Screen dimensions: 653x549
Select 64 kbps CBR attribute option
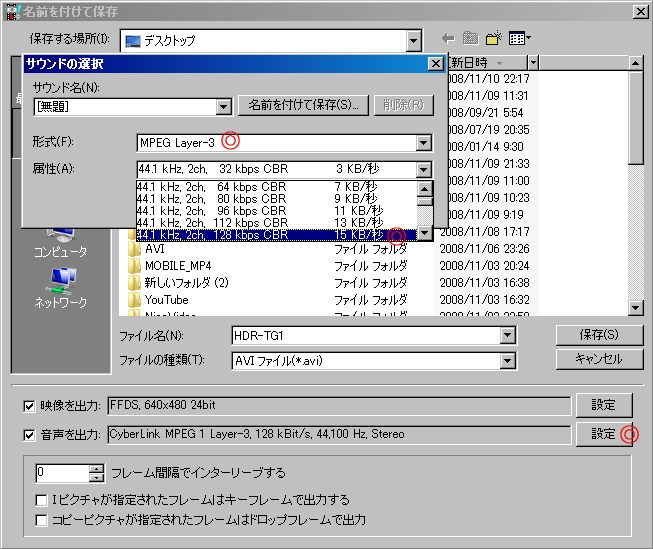click(x=277, y=187)
